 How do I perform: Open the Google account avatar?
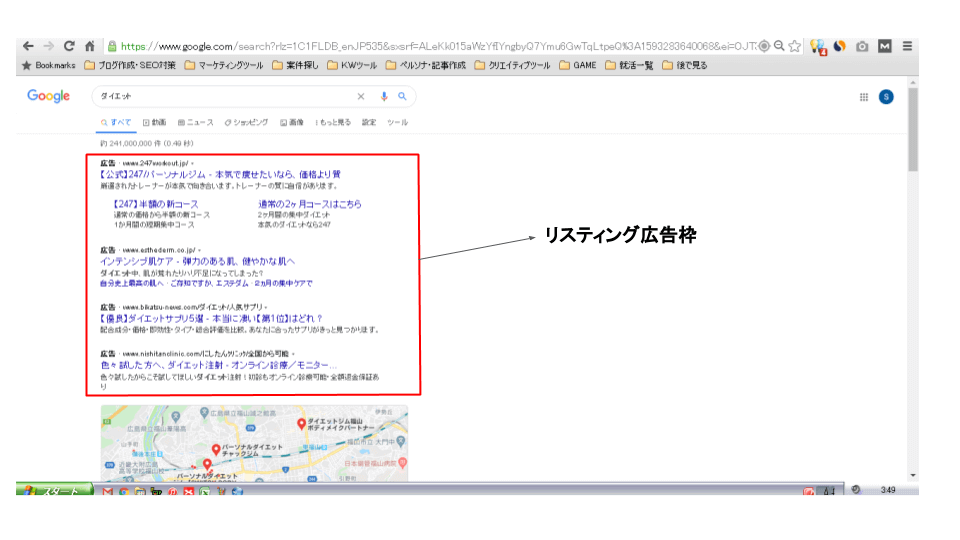[885, 97]
